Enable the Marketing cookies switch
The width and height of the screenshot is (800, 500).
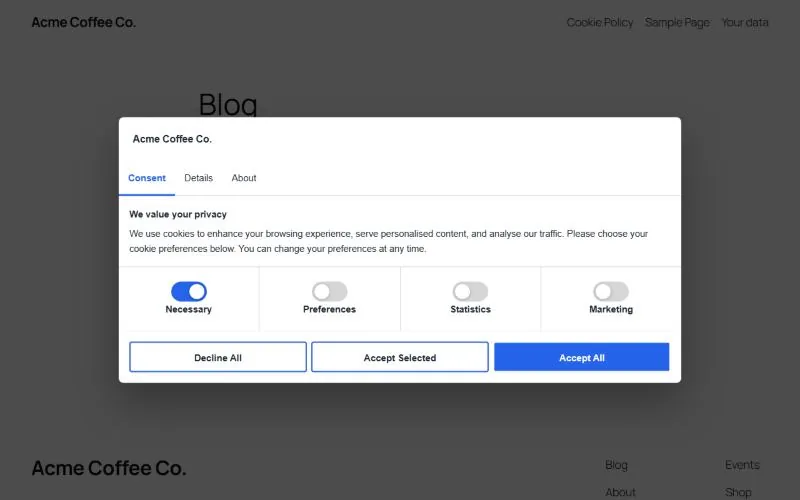611,291
